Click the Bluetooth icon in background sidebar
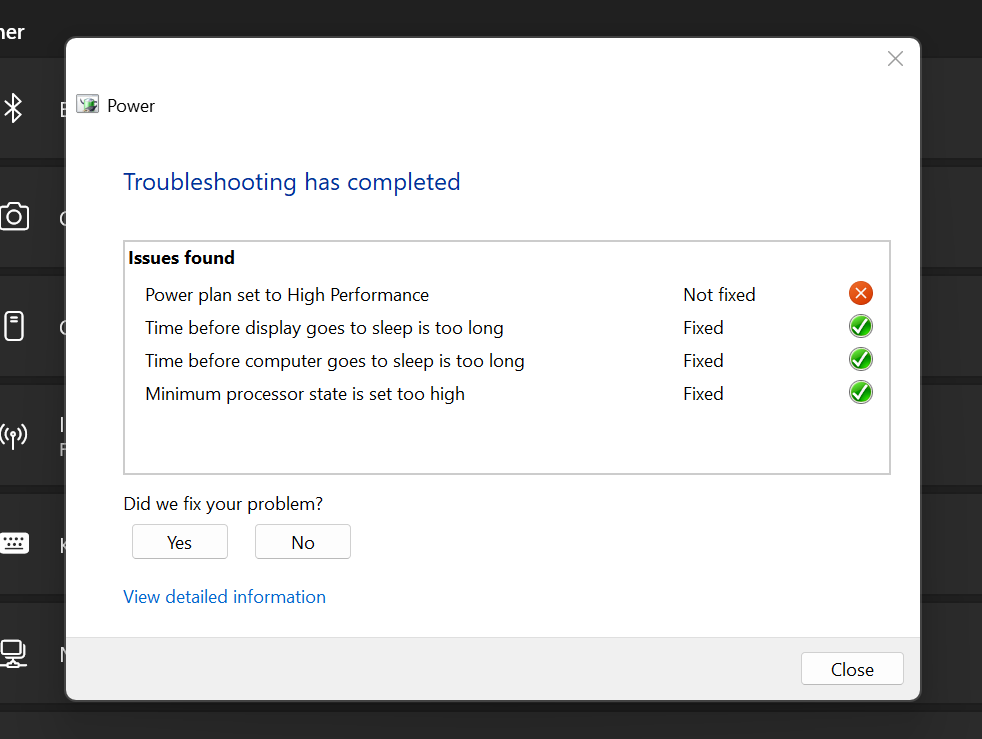 tap(13, 108)
